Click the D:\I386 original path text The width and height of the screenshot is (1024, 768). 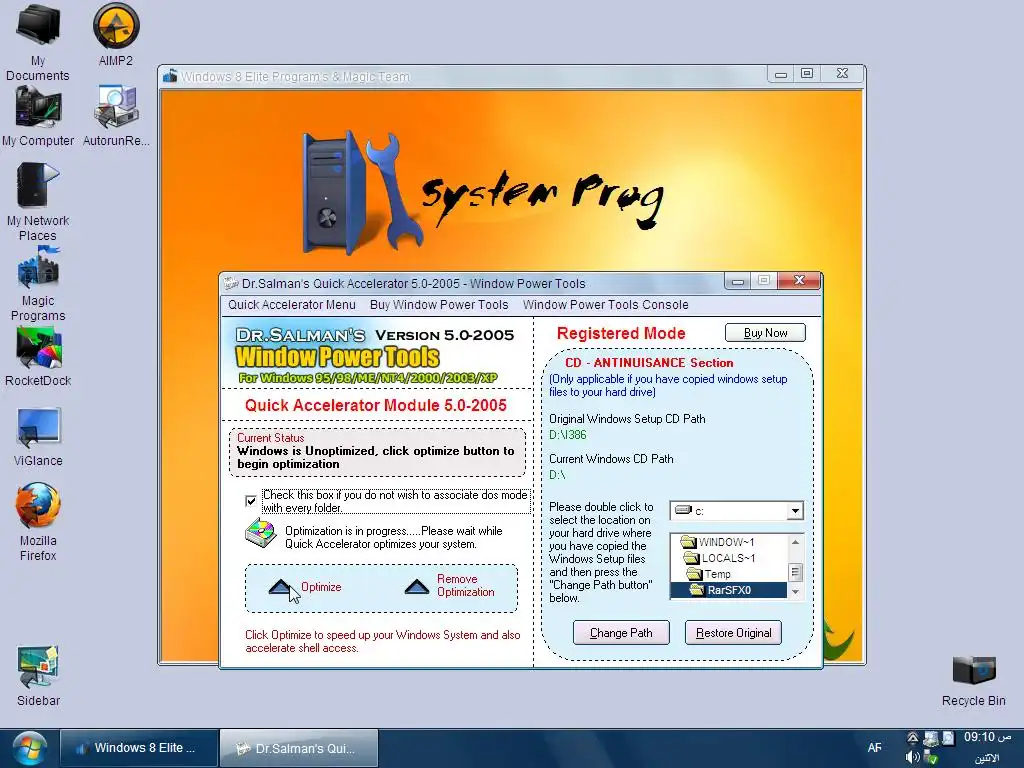pyautogui.click(x=568, y=435)
